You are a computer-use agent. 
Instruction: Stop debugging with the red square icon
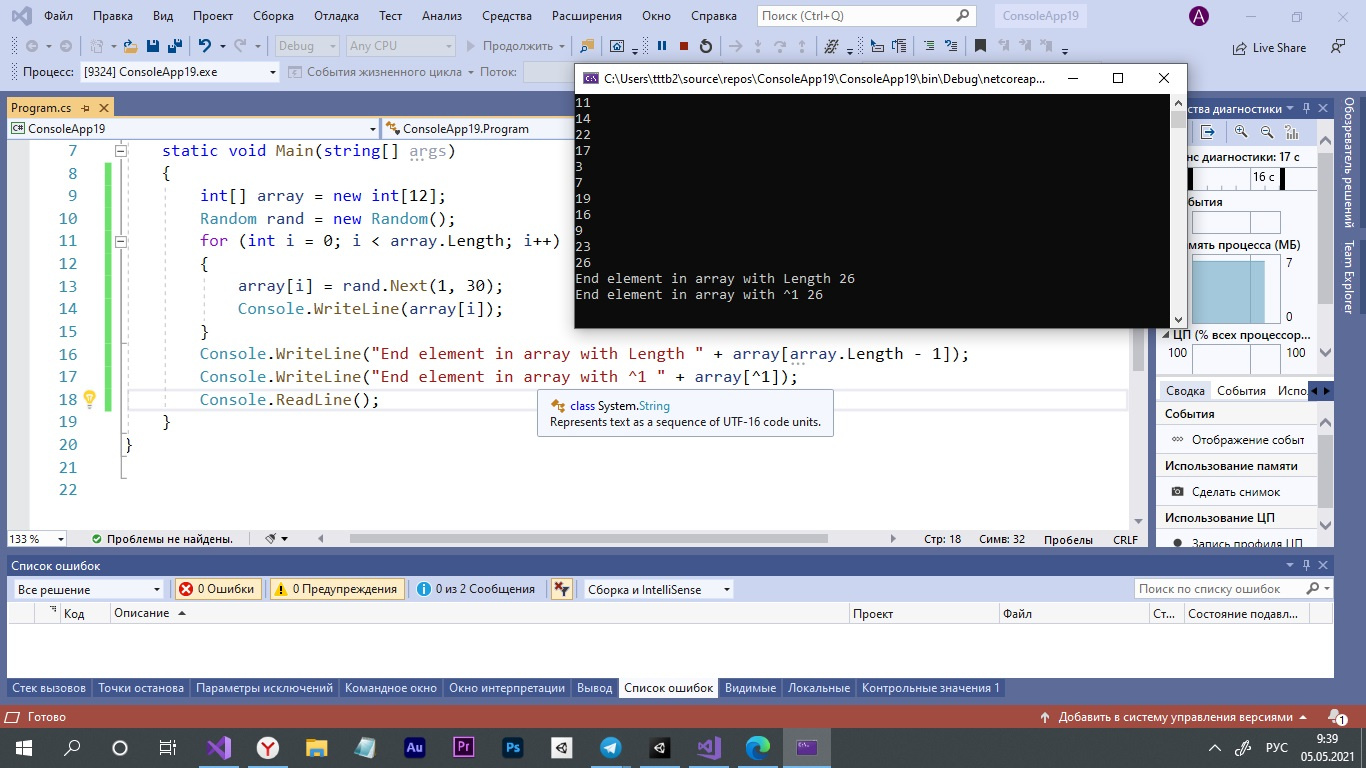684,46
